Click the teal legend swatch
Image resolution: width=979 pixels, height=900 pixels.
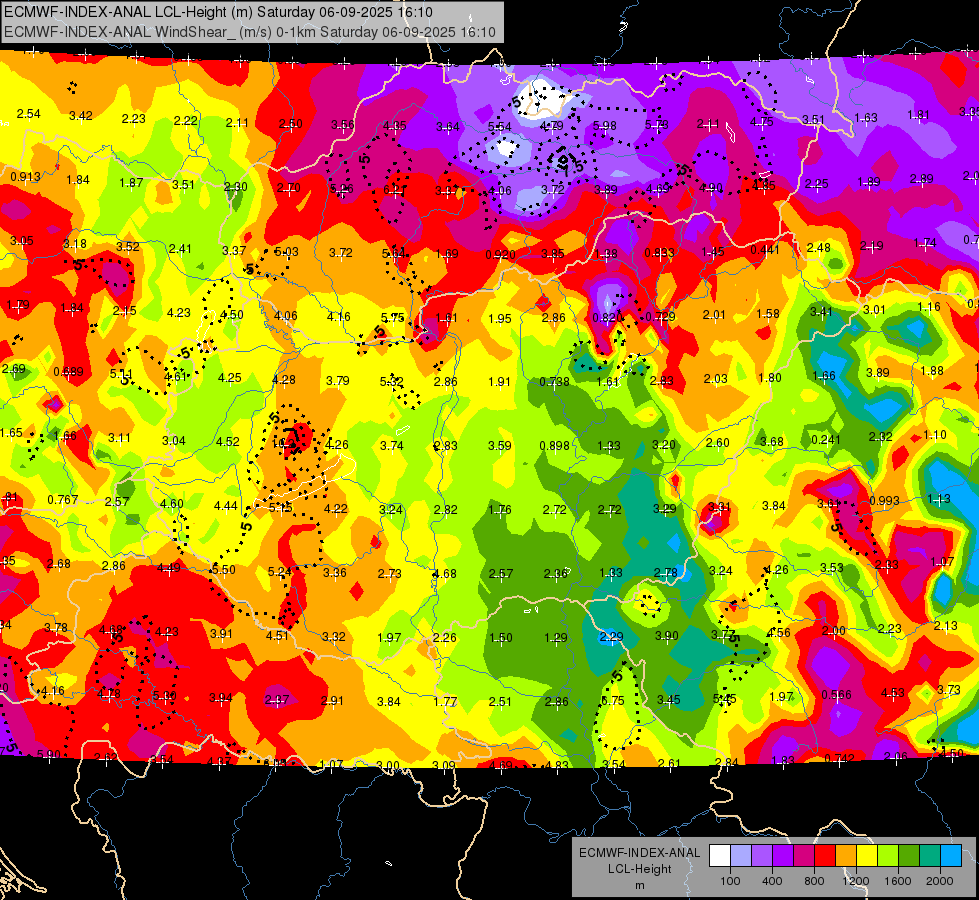point(930,856)
